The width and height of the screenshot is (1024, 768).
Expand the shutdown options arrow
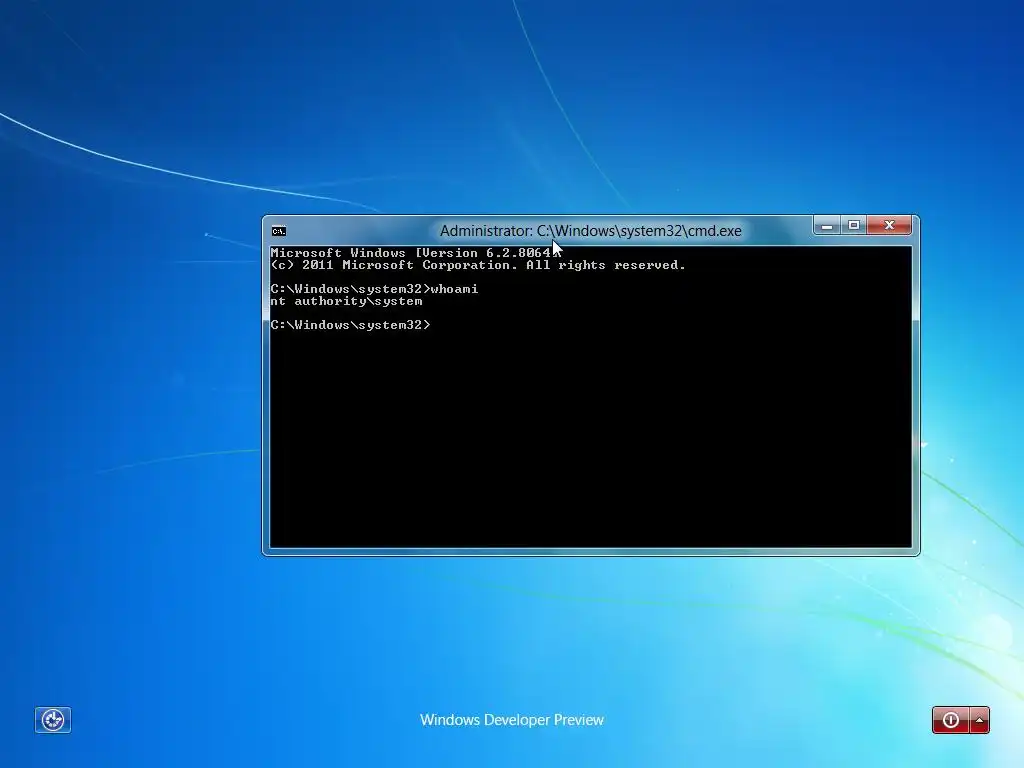980,720
